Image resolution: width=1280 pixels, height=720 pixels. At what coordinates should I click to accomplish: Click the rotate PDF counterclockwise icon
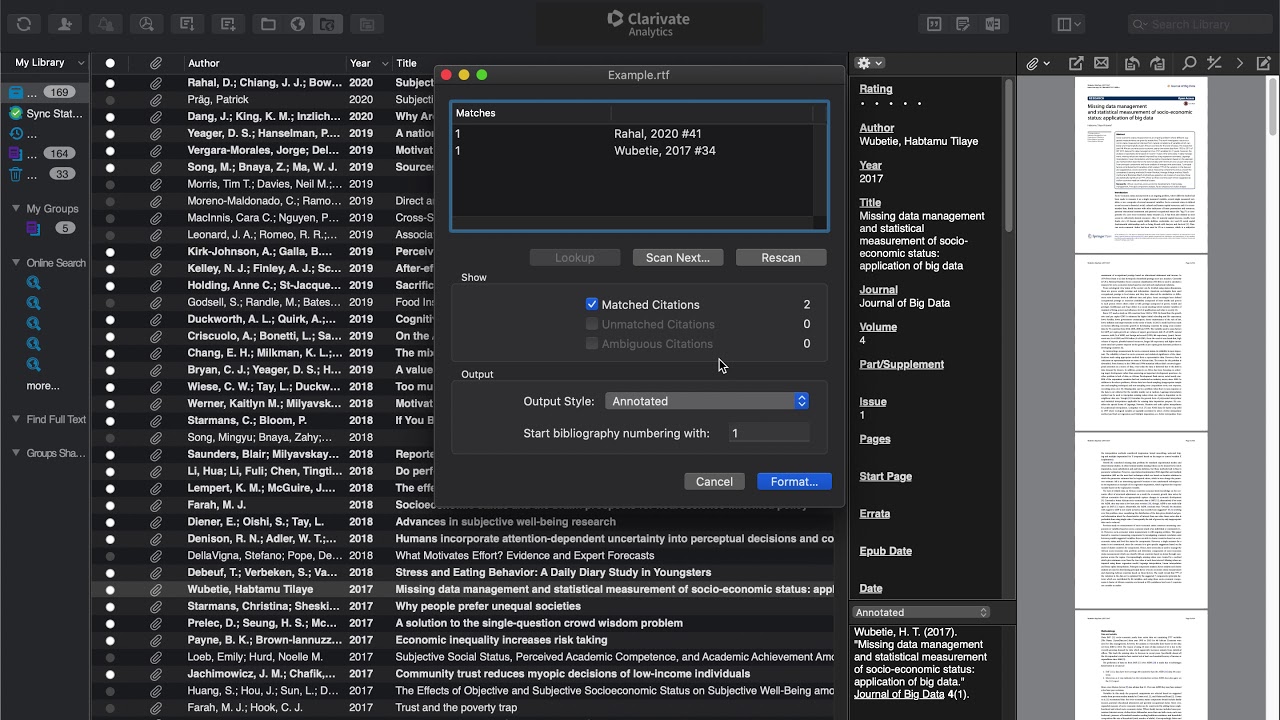1132,63
